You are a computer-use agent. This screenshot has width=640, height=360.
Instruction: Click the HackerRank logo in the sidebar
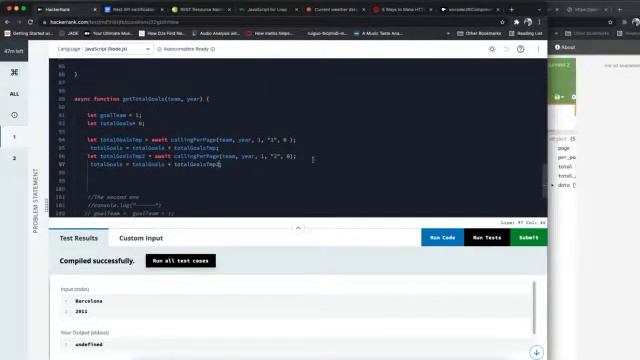(x=14, y=72)
